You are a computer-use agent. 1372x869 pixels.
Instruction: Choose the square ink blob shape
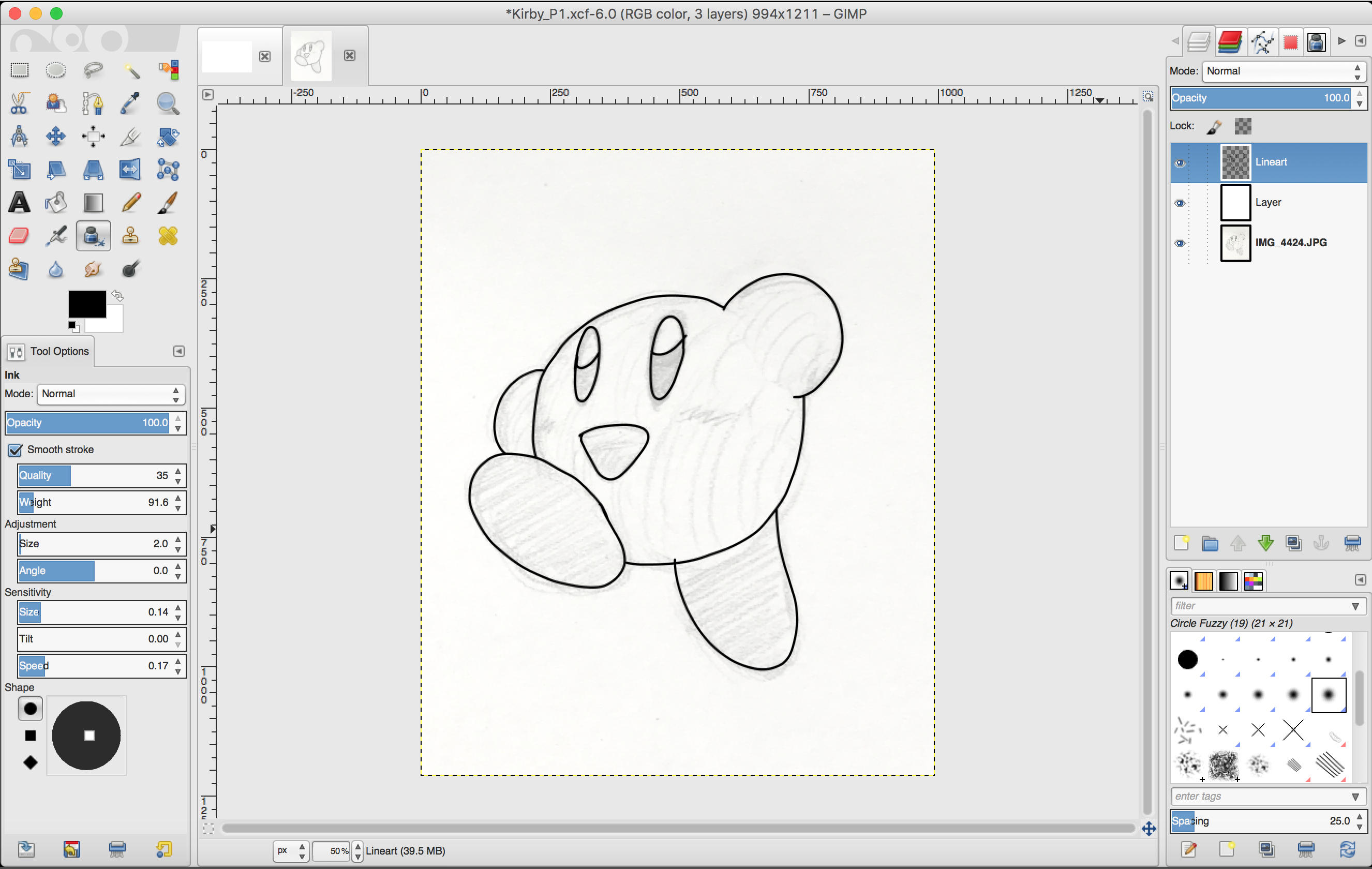(30, 735)
